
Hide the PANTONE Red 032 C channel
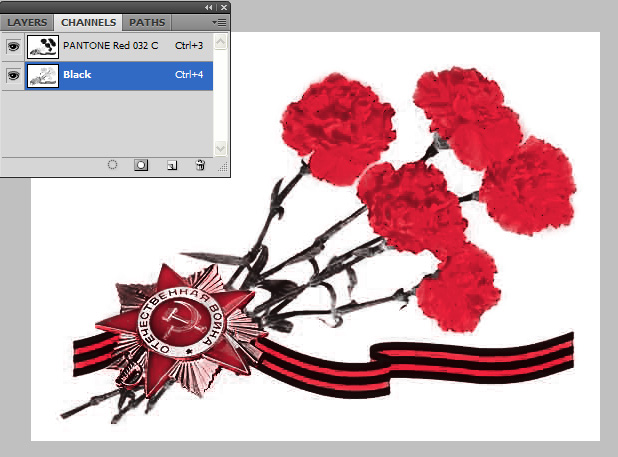point(13,46)
